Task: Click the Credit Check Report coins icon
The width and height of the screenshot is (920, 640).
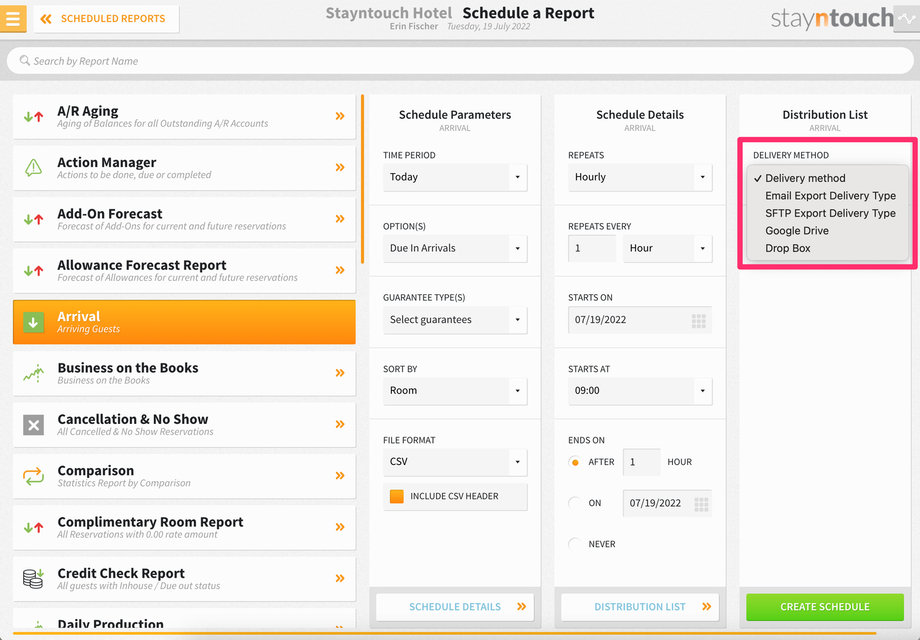Action: (33, 578)
